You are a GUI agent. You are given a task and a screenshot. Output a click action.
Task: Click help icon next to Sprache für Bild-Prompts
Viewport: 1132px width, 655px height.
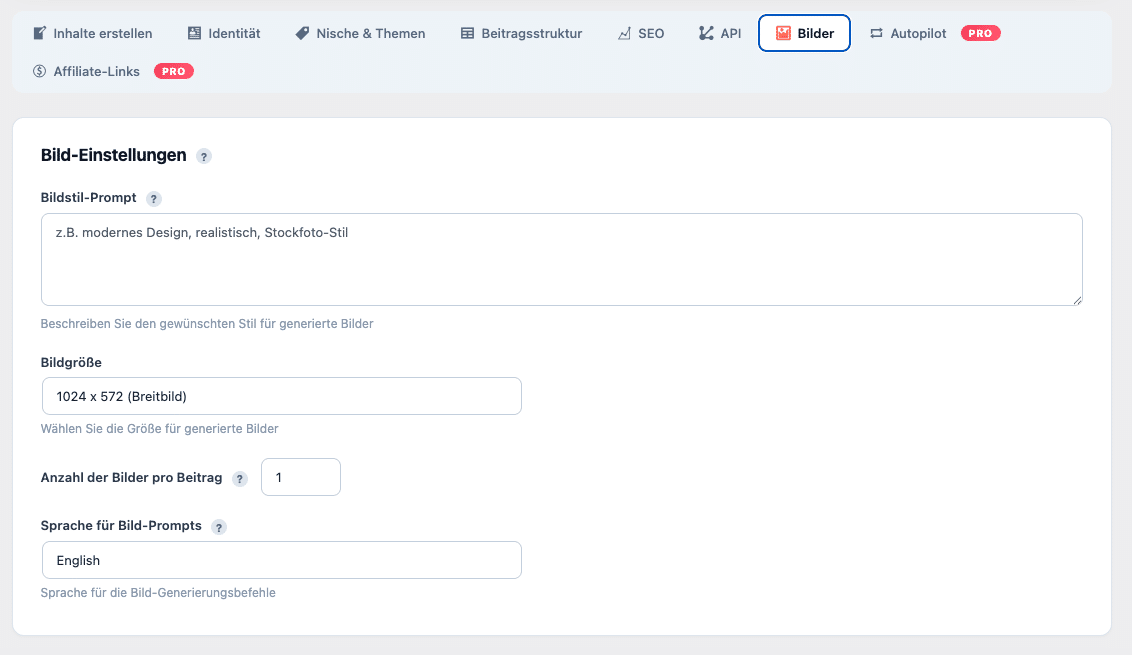point(219,527)
